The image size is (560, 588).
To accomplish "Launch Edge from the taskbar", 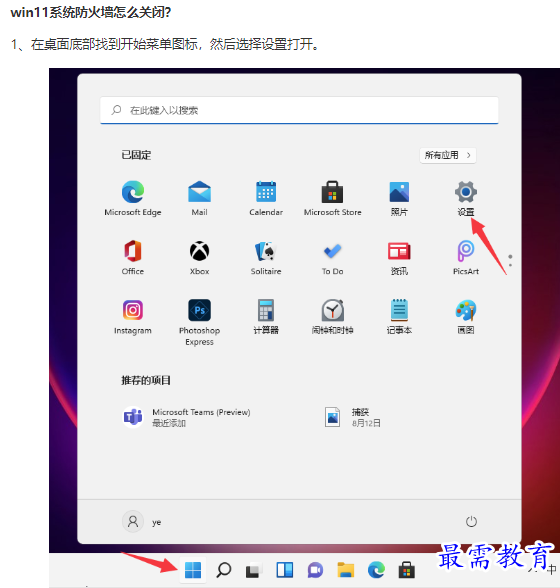I will pos(376,570).
